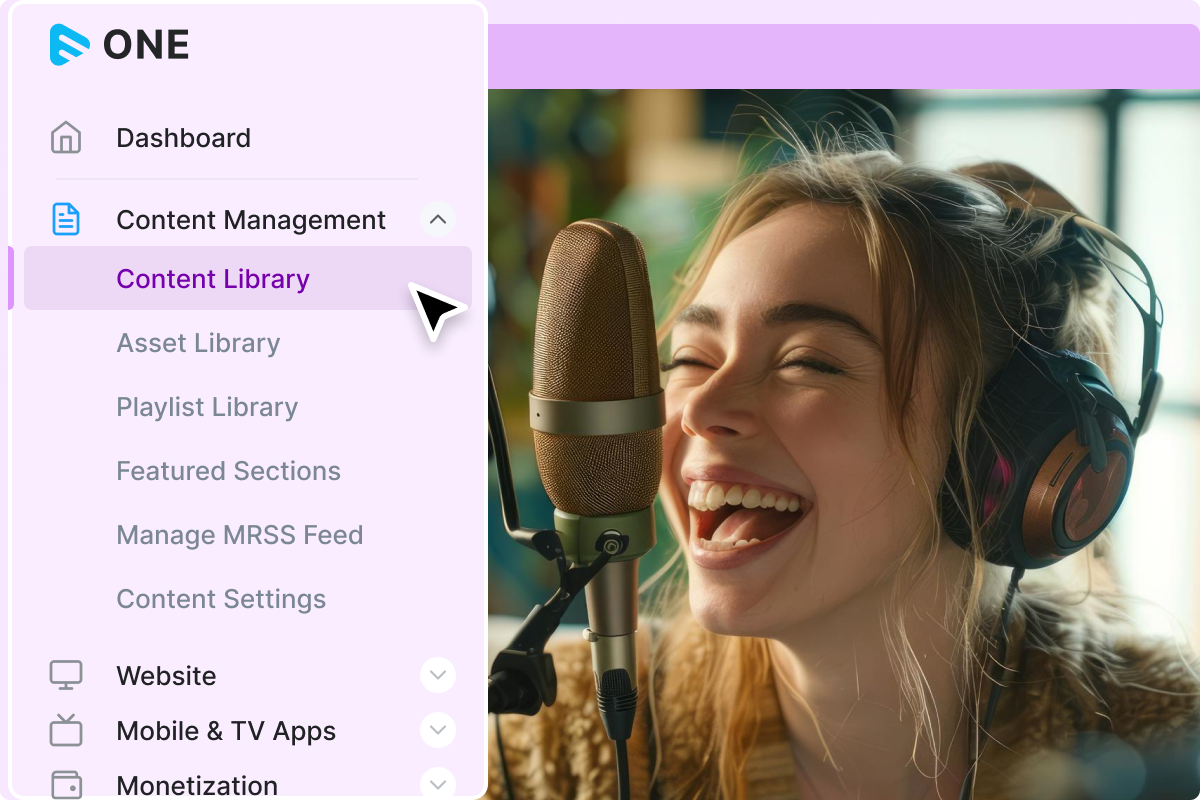Expand the Mobile & TV Apps chevron
1200x800 pixels.
(x=437, y=730)
